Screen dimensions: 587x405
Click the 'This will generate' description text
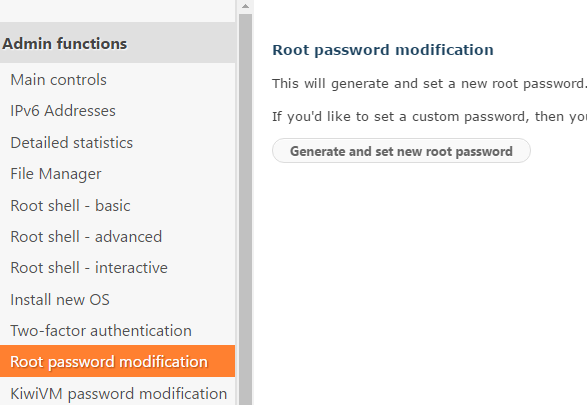tap(429, 83)
